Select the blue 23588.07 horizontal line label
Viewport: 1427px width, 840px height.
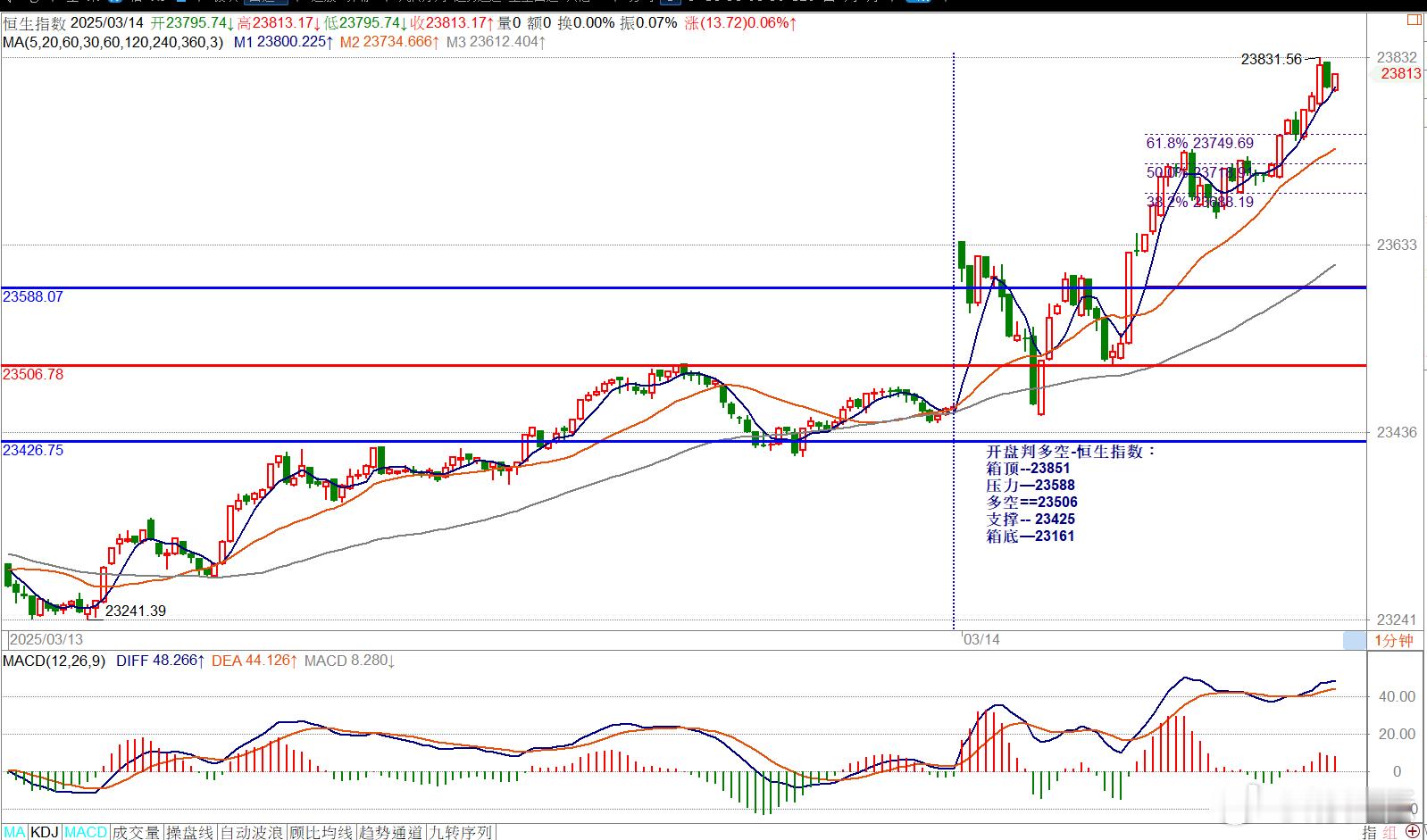[33, 296]
